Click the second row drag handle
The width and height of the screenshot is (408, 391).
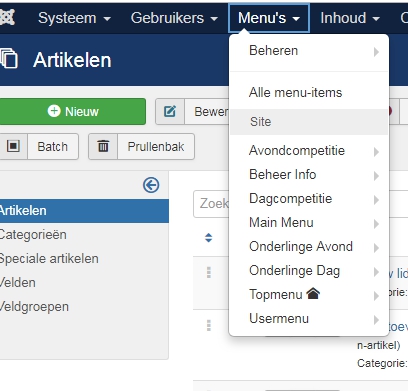pos(209,325)
